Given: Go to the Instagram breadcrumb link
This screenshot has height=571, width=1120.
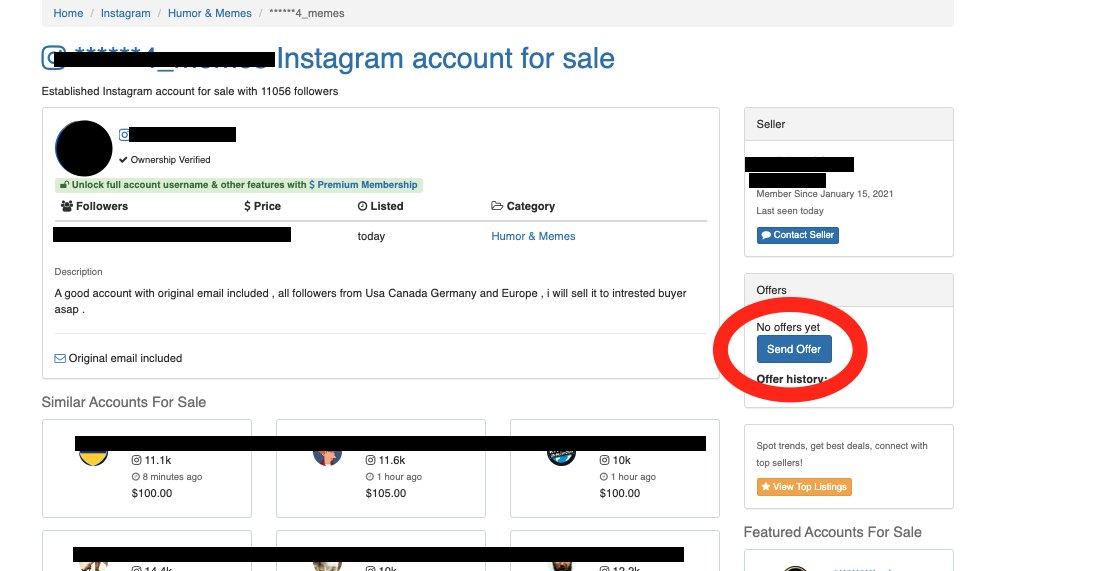Looking at the screenshot, I should coord(125,13).
